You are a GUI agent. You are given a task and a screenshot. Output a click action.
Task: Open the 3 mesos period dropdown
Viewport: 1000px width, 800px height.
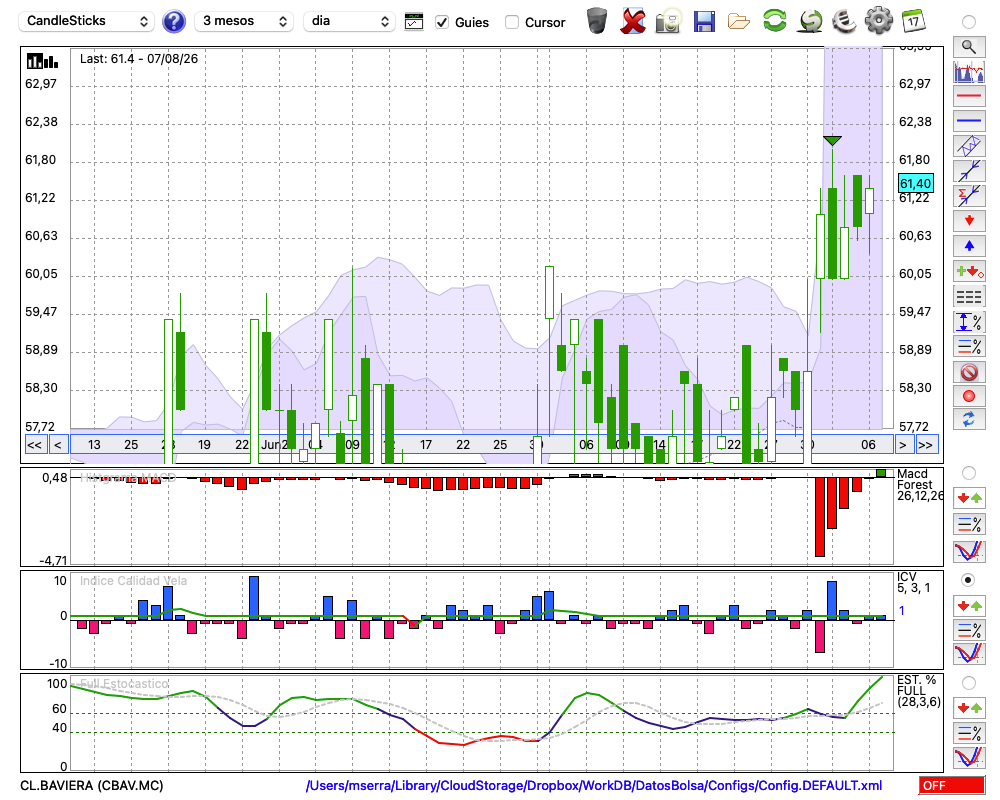click(244, 21)
